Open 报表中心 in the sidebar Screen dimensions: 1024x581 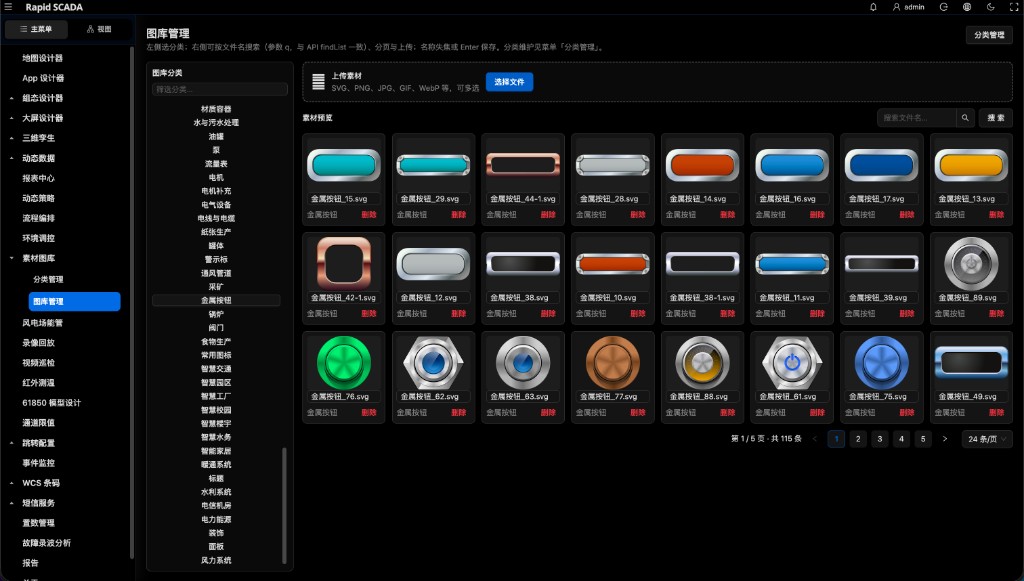39,178
